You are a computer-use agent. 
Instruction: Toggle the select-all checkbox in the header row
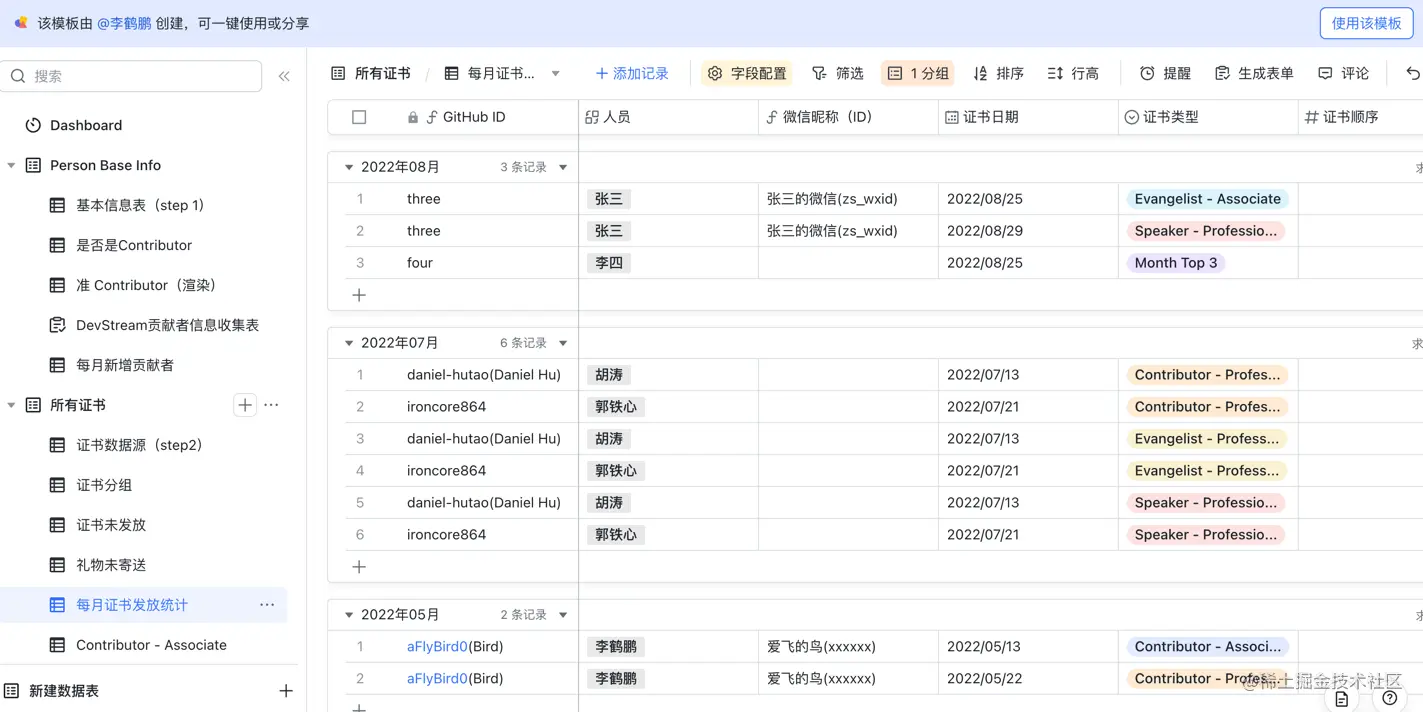pyautogui.click(x=360, y=117)
